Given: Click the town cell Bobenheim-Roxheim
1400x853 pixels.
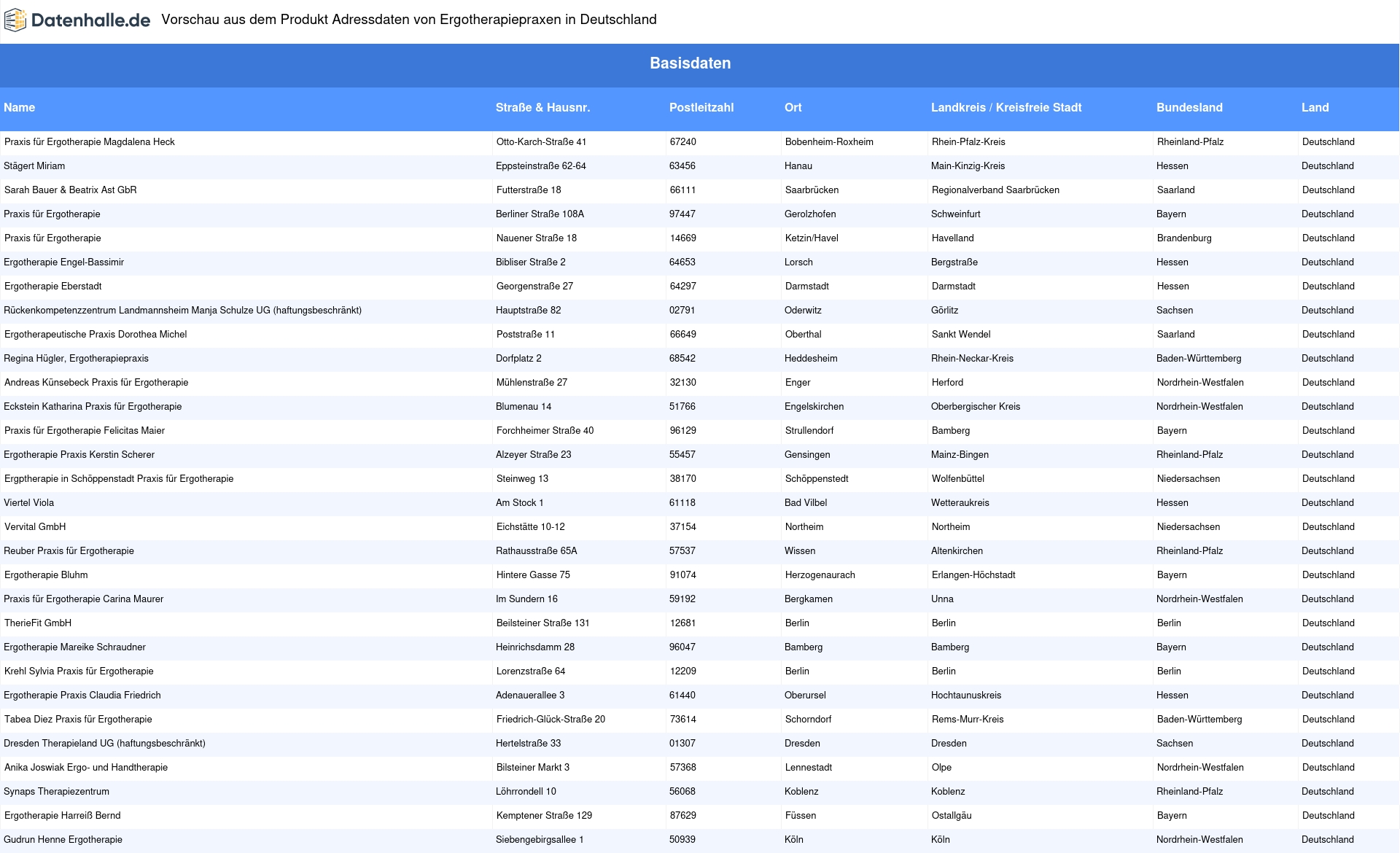Looking at the screenshot, I should coord(829,142).
